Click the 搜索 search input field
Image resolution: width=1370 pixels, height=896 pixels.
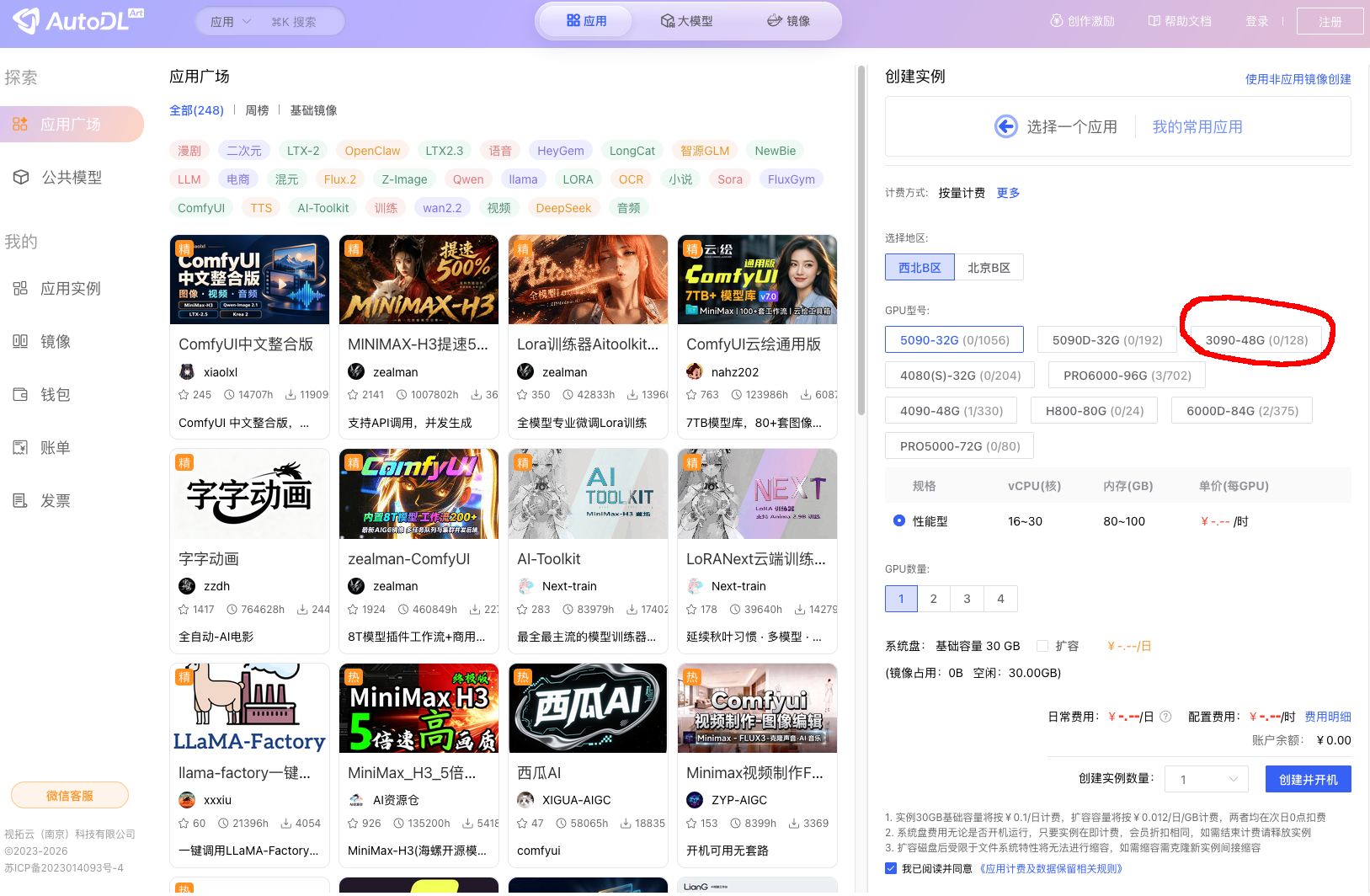[x=304, y=22]
